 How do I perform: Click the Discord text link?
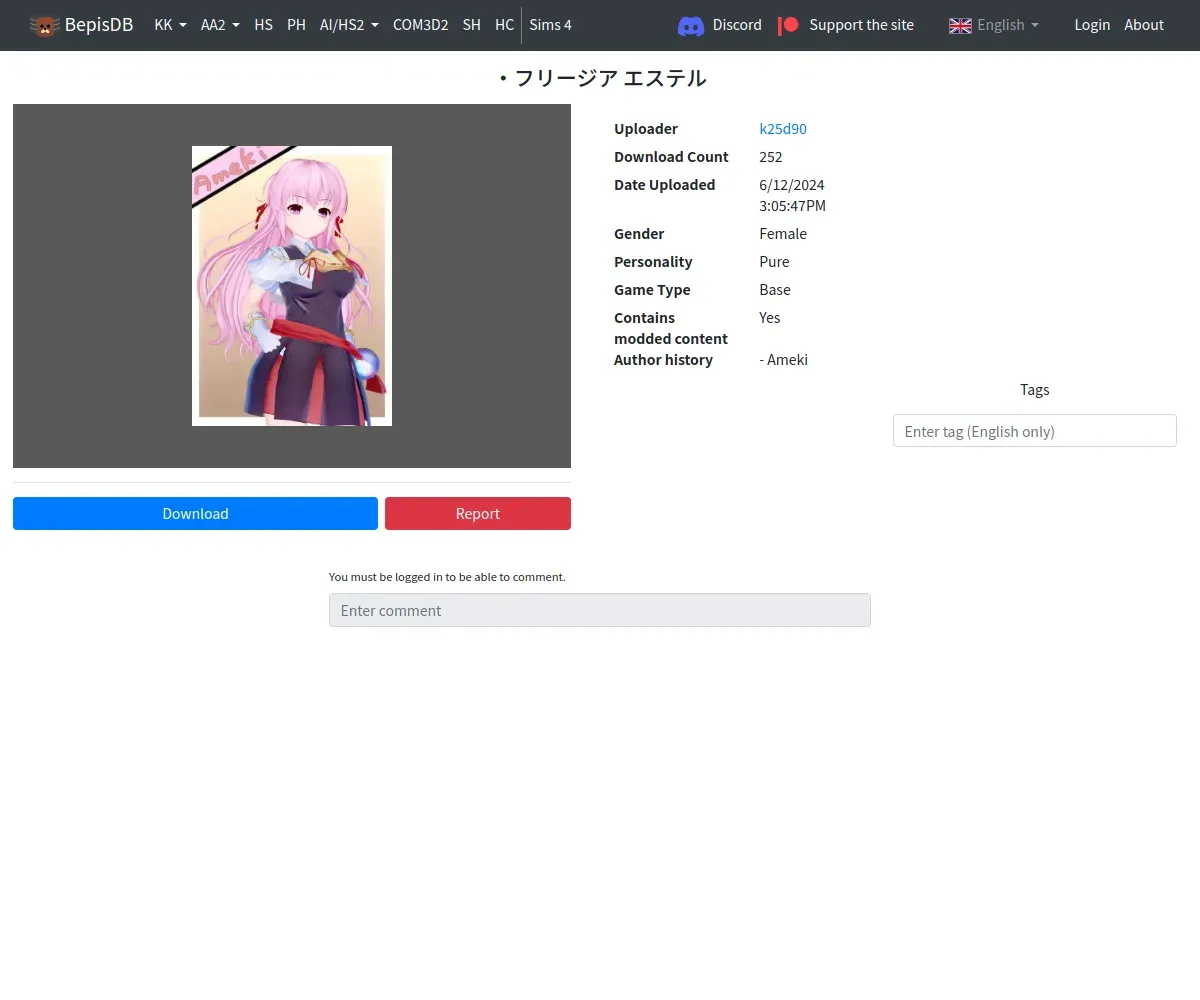pyautogui.click(x=737, y=25)
